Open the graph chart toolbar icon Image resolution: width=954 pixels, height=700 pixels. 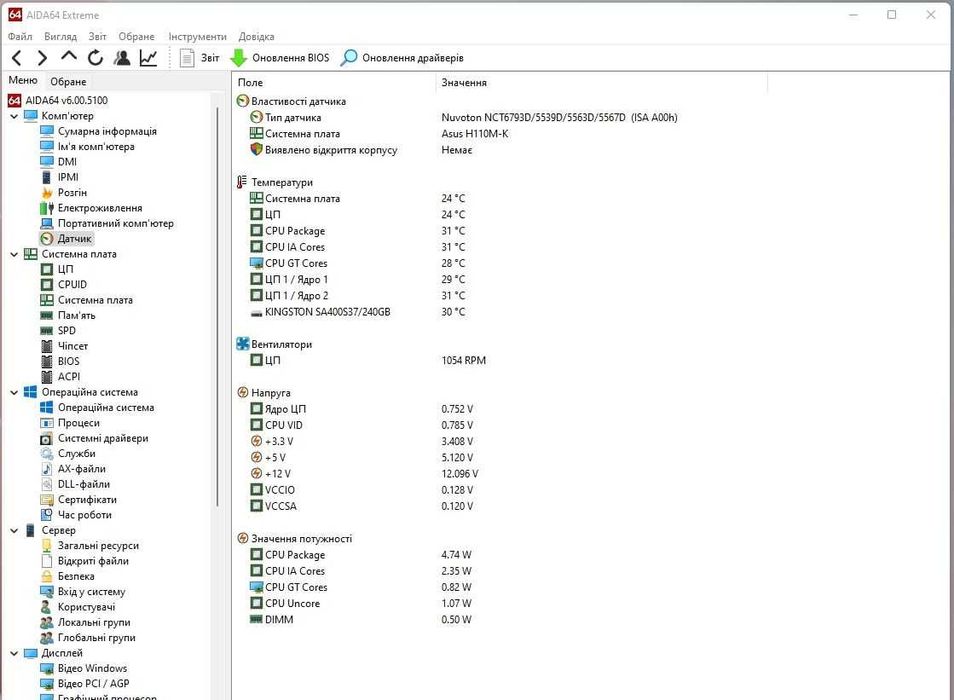[148, 58]
